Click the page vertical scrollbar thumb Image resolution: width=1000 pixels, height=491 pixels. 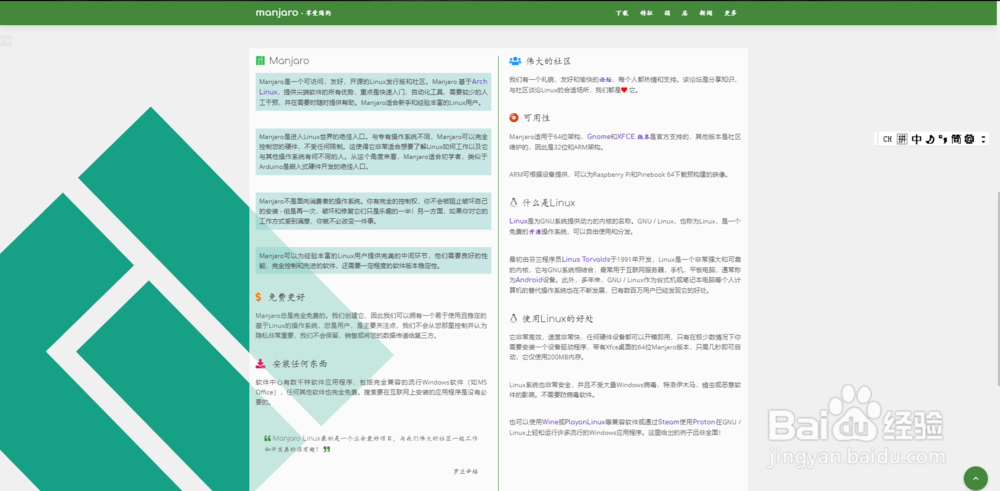click(997, 289)
